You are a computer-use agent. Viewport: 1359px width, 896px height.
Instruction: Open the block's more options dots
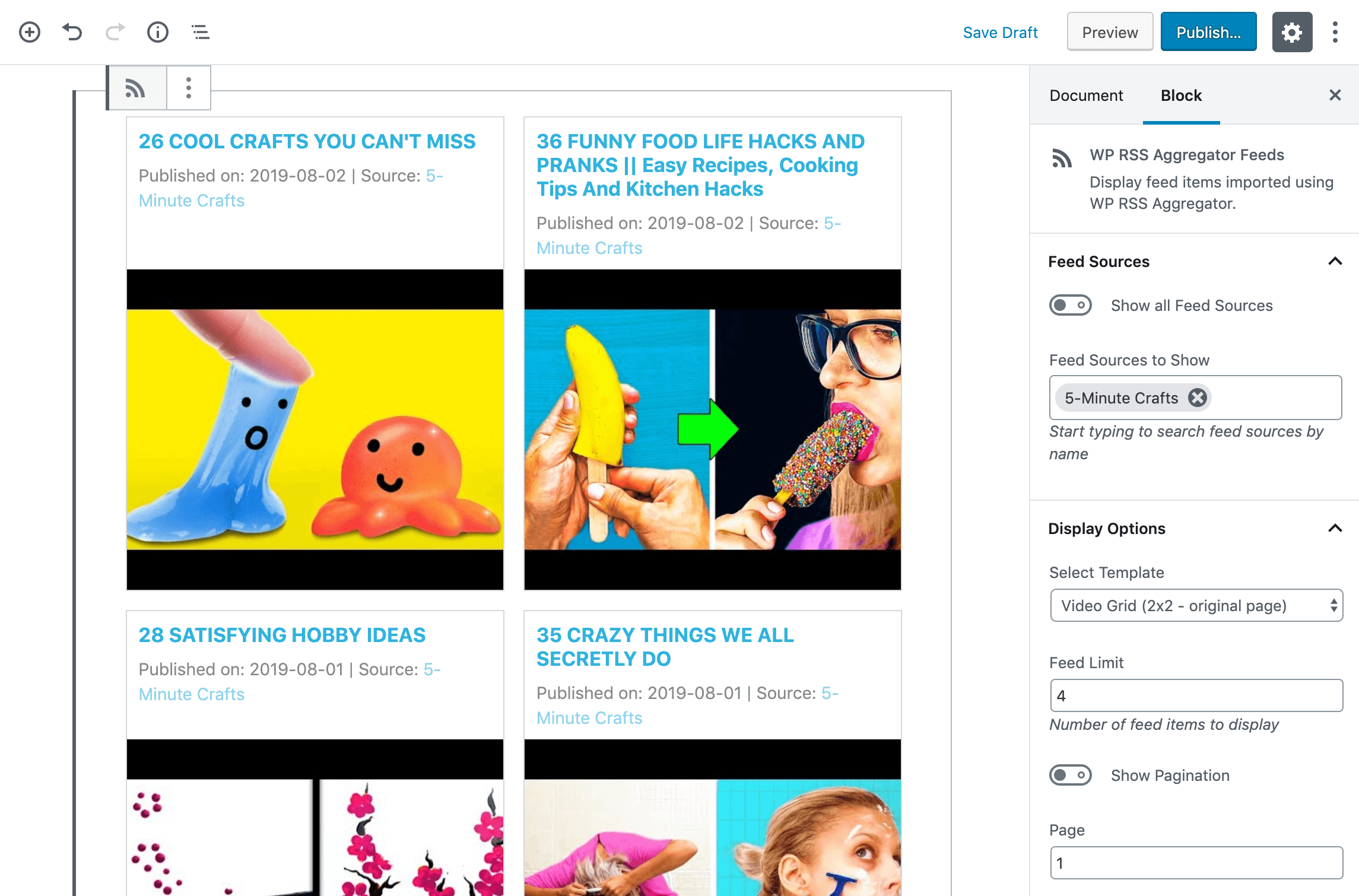click(189, 88)
